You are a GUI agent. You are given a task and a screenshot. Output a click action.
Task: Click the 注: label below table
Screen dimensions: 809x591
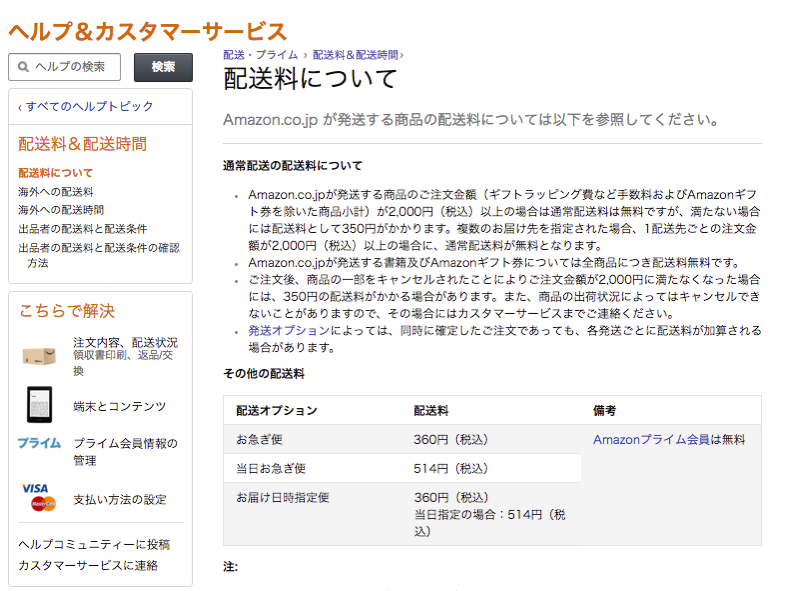(x=231, y=567)
